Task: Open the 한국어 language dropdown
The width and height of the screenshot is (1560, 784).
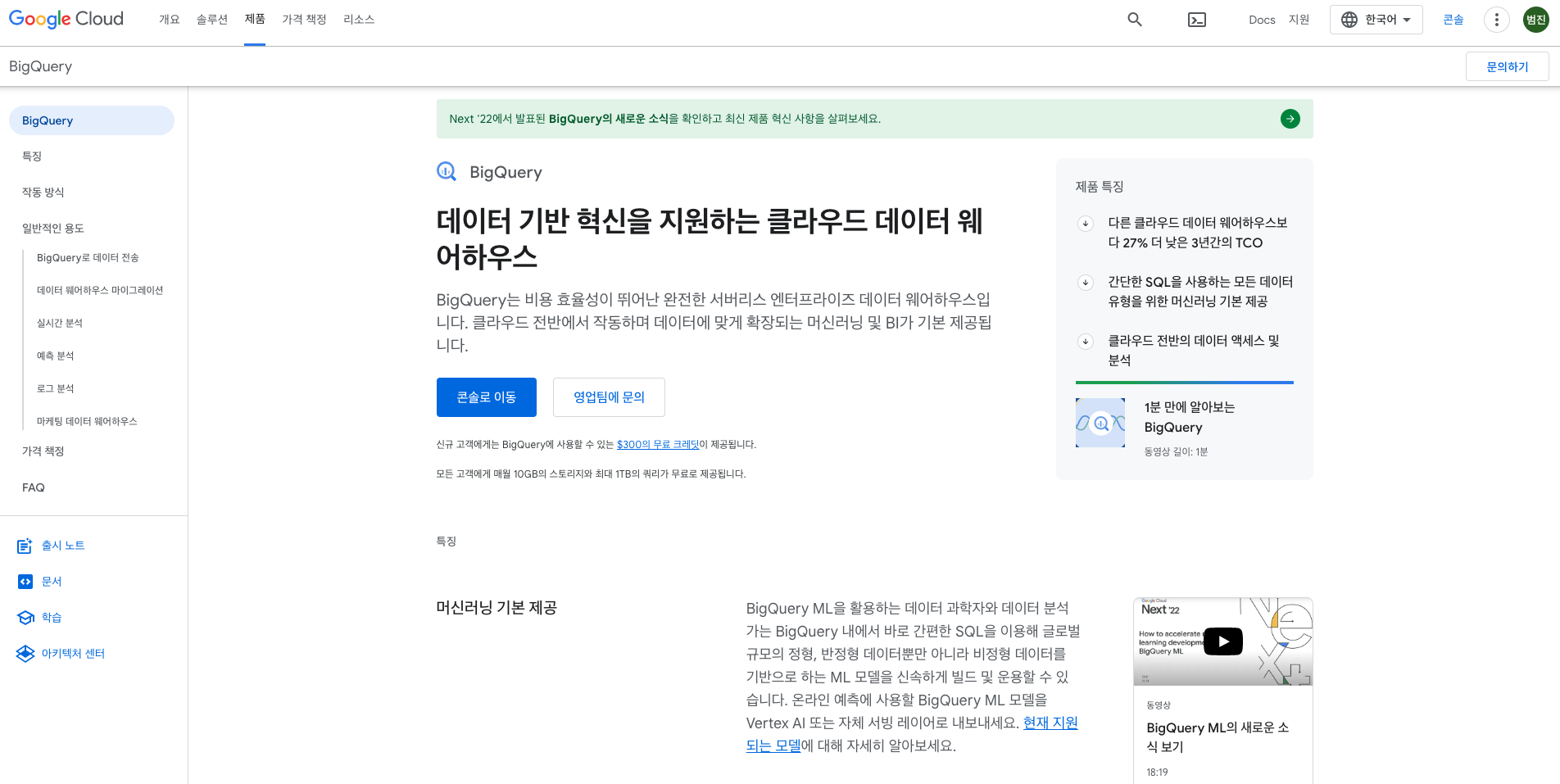Action: pyautogui.click(x=1376, y=20)
